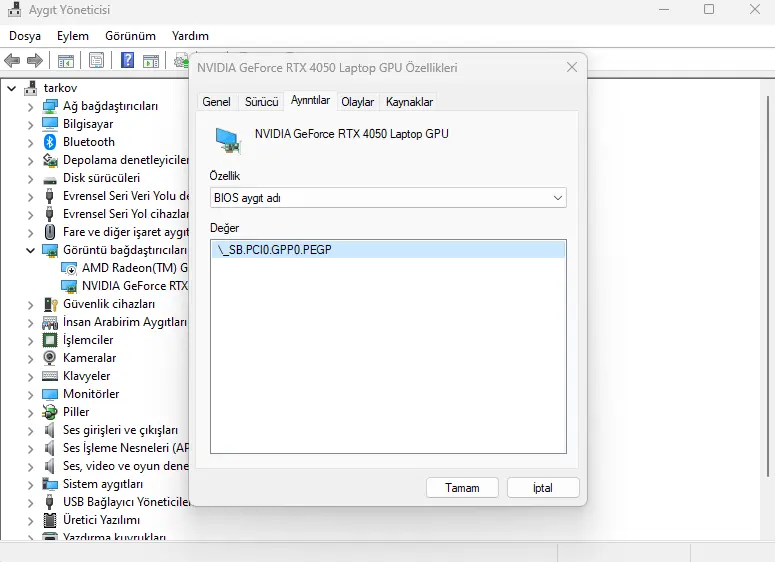Click the Bluetooth logo icon

50,142
